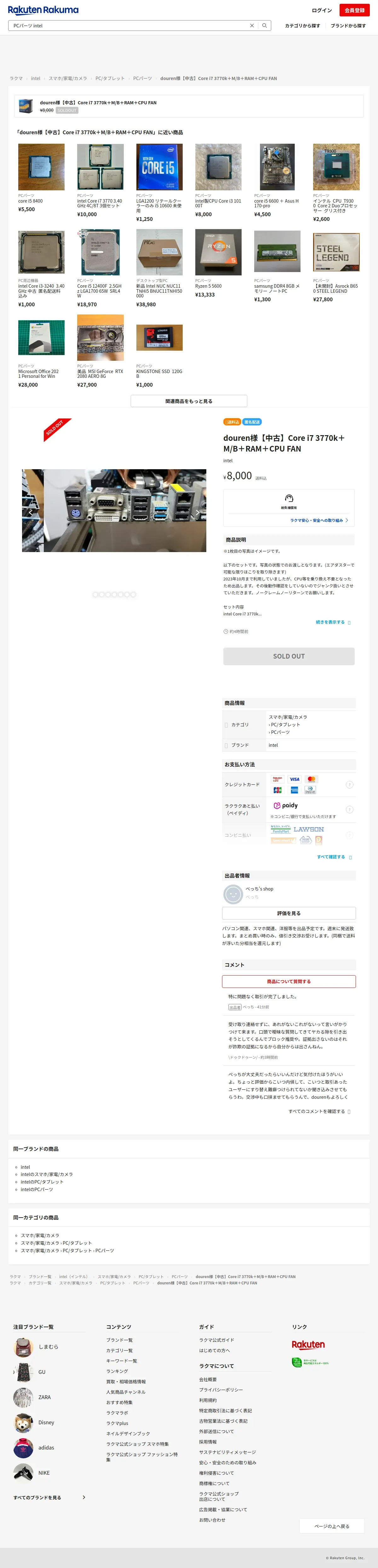Open intel brand link in 商品情報

tap(273, 745)
